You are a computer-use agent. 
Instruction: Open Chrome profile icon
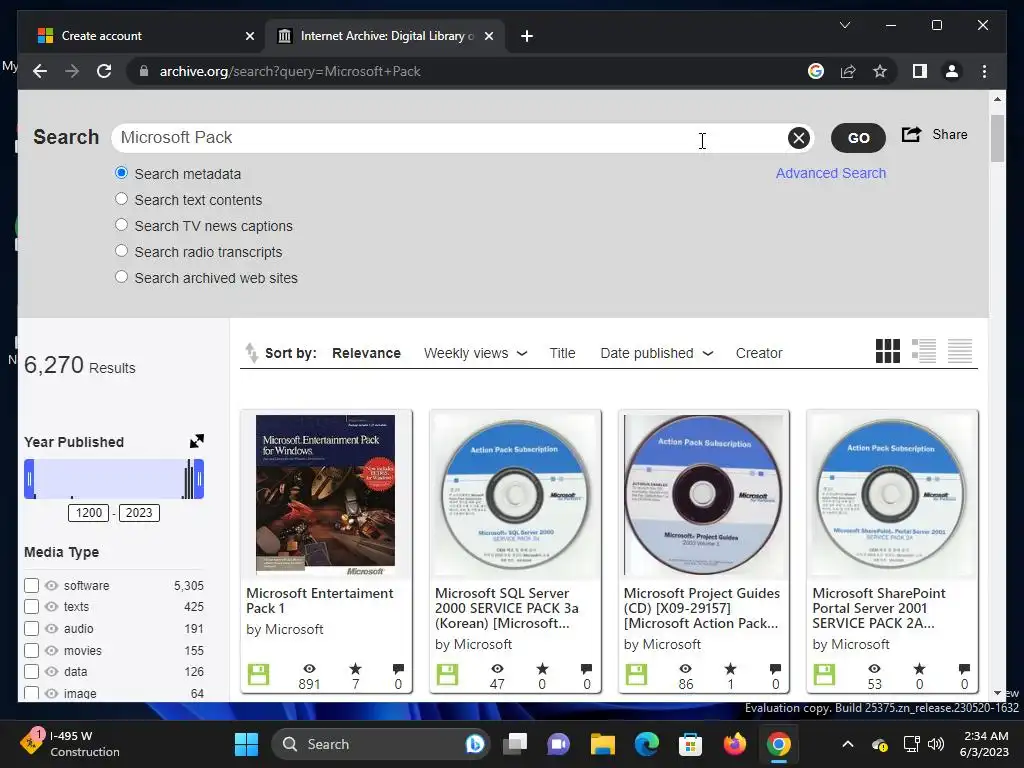pos(952,71)
